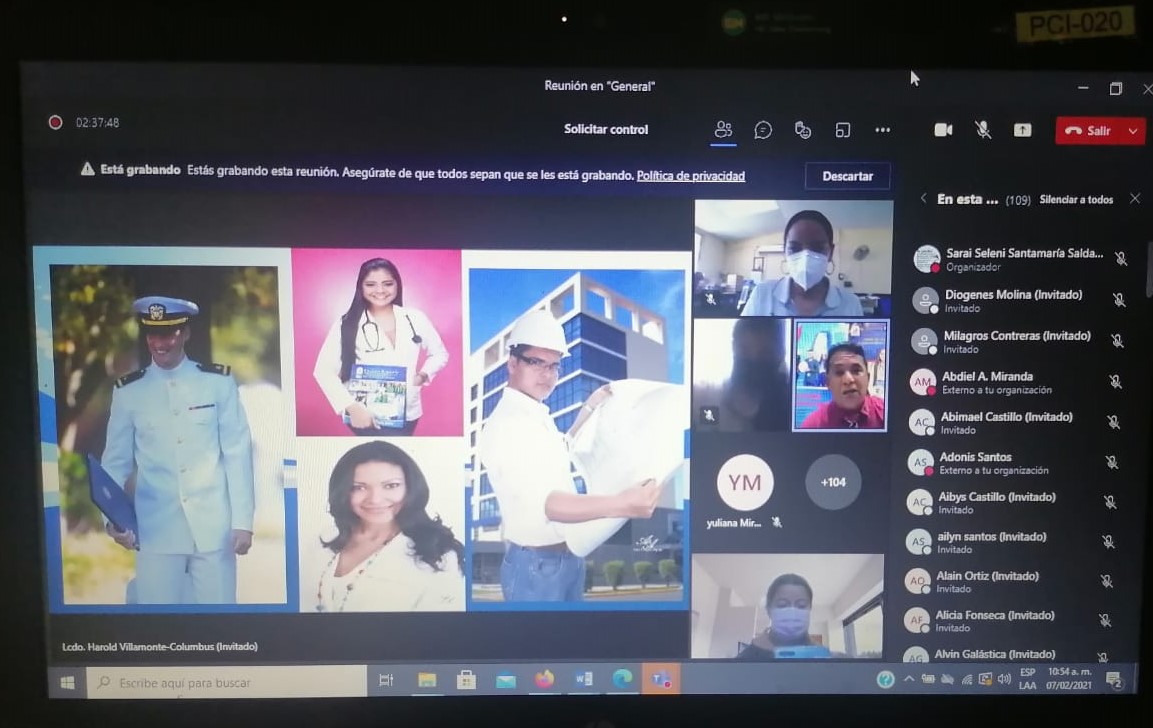Select the YM avatar for yuliana Mir...
Screen dimensions: 1153x728
(x=744, y=482)
